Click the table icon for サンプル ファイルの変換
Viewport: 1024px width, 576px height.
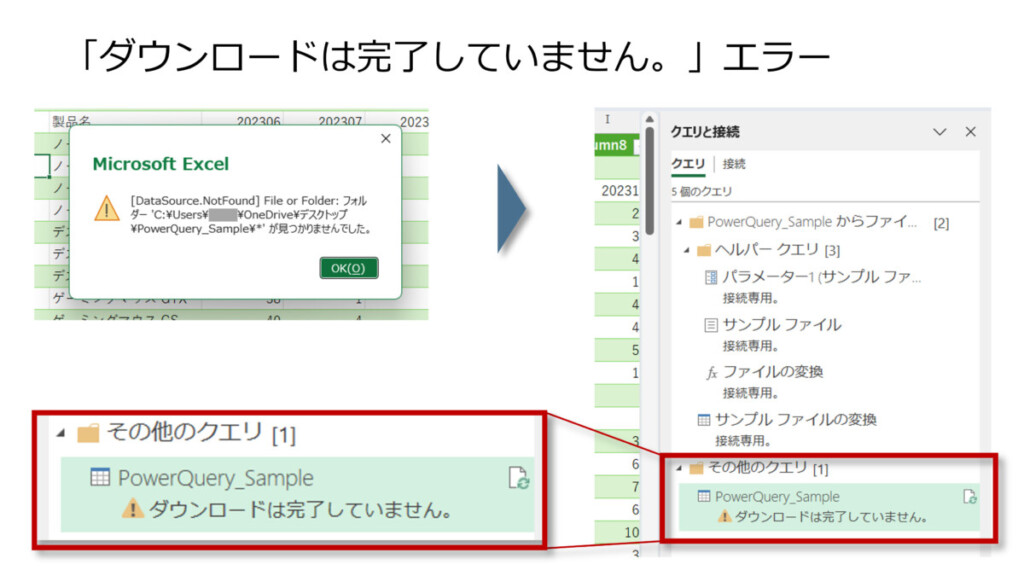pos(703,420)
